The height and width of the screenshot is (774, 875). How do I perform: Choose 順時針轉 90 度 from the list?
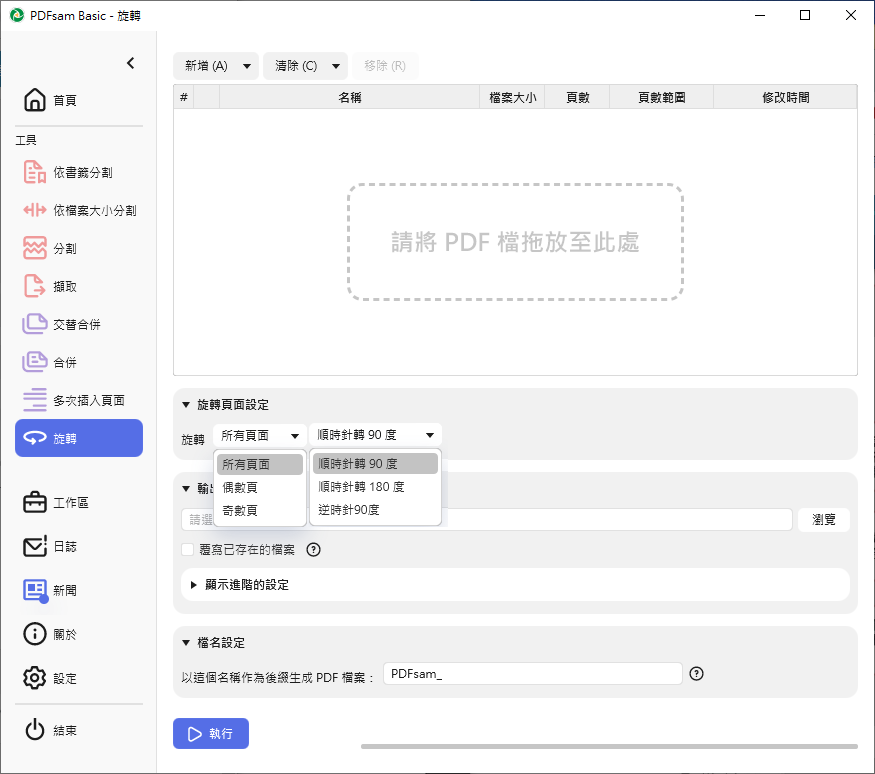point(376,464)
